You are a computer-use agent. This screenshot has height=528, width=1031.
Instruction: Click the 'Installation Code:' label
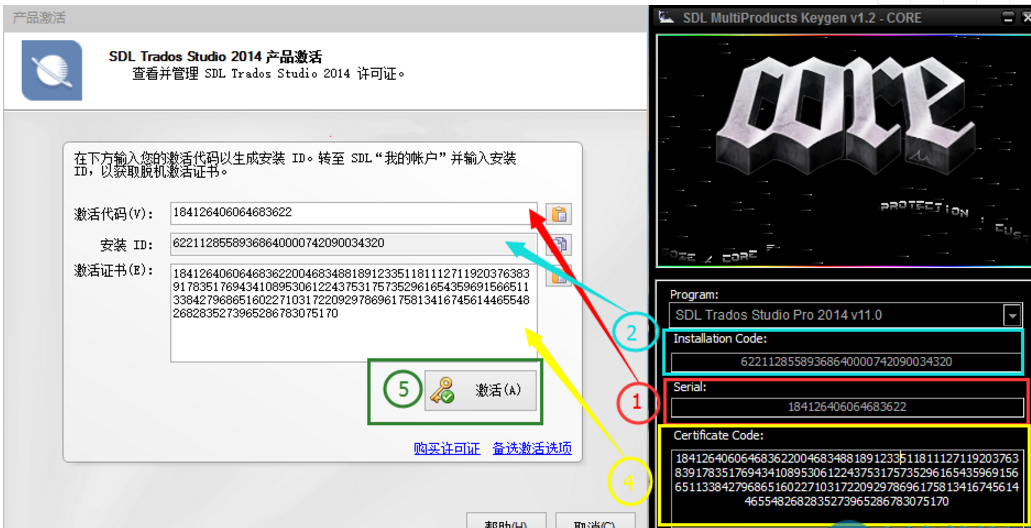[x=720, y=339]
